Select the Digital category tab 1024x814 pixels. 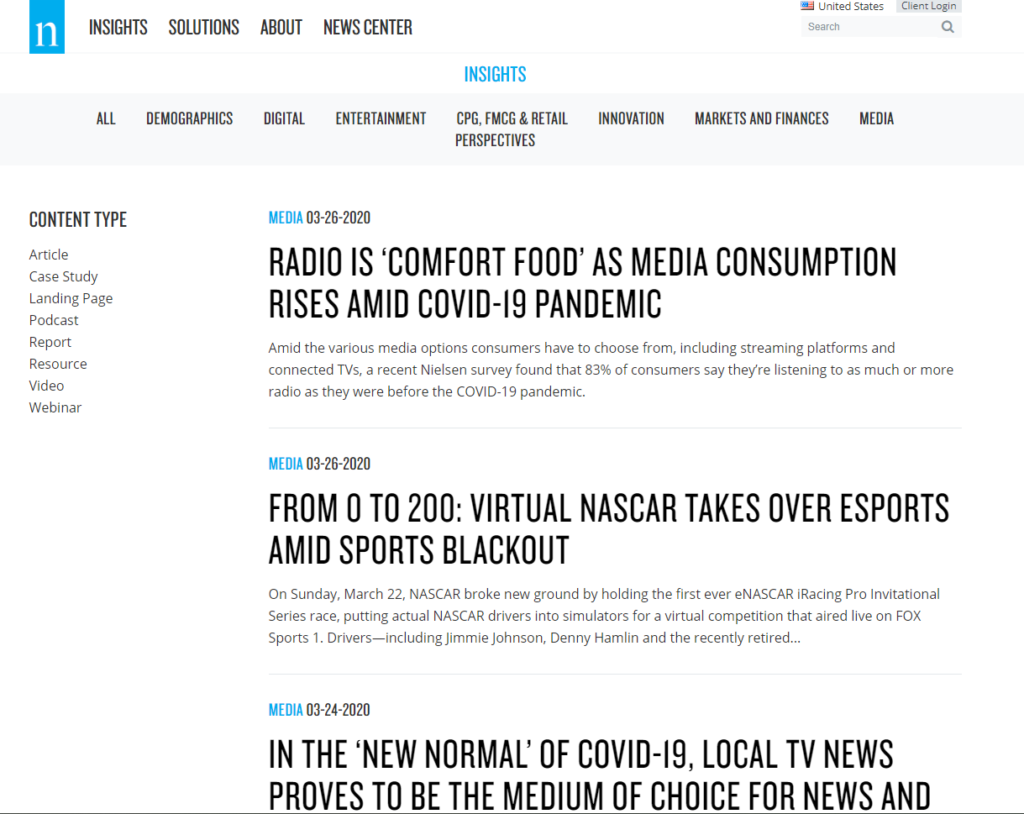pos(284,118)
